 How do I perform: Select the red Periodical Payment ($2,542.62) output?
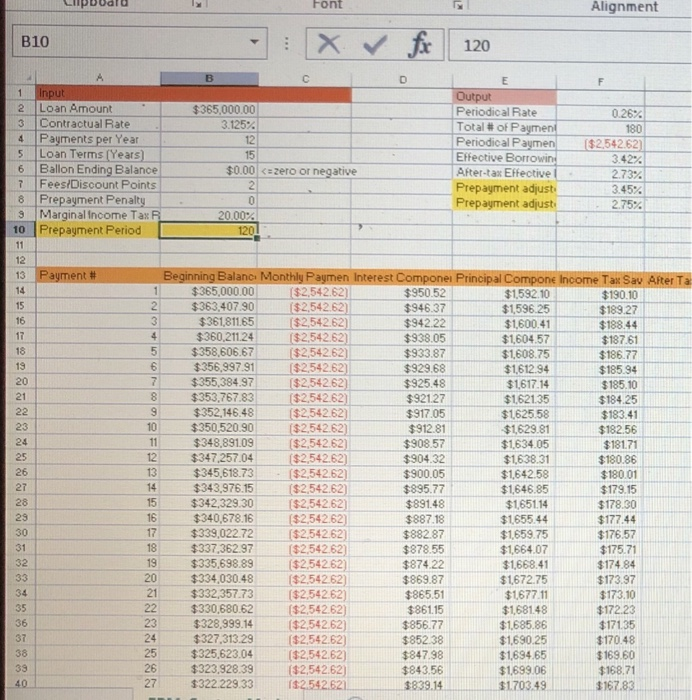coord(600,144)
